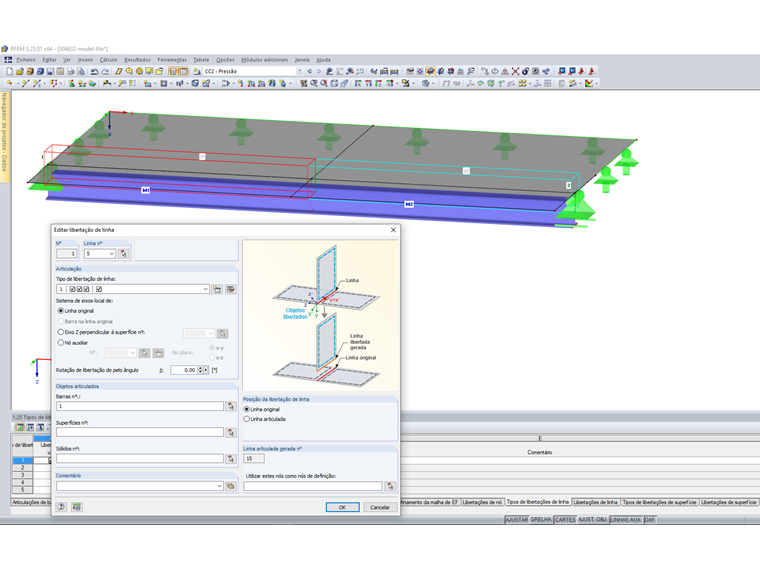760x570 pixels.
Task: Pick surfaces graphically for Superfícies nº
Action: [231, 432]
